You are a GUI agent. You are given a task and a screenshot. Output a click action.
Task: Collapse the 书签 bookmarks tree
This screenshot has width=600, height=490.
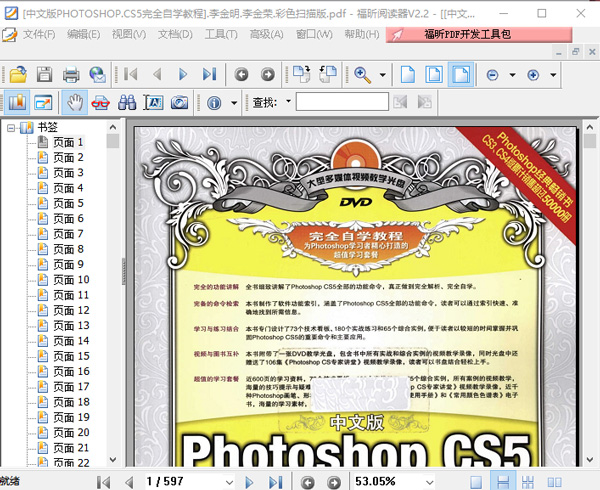(x=11, y=128)
